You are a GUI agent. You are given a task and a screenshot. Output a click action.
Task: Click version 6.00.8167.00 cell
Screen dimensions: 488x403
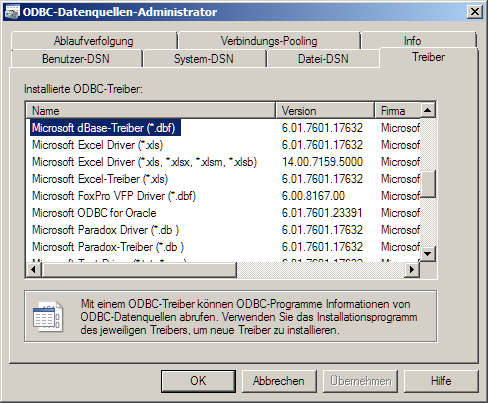(313, 196)
